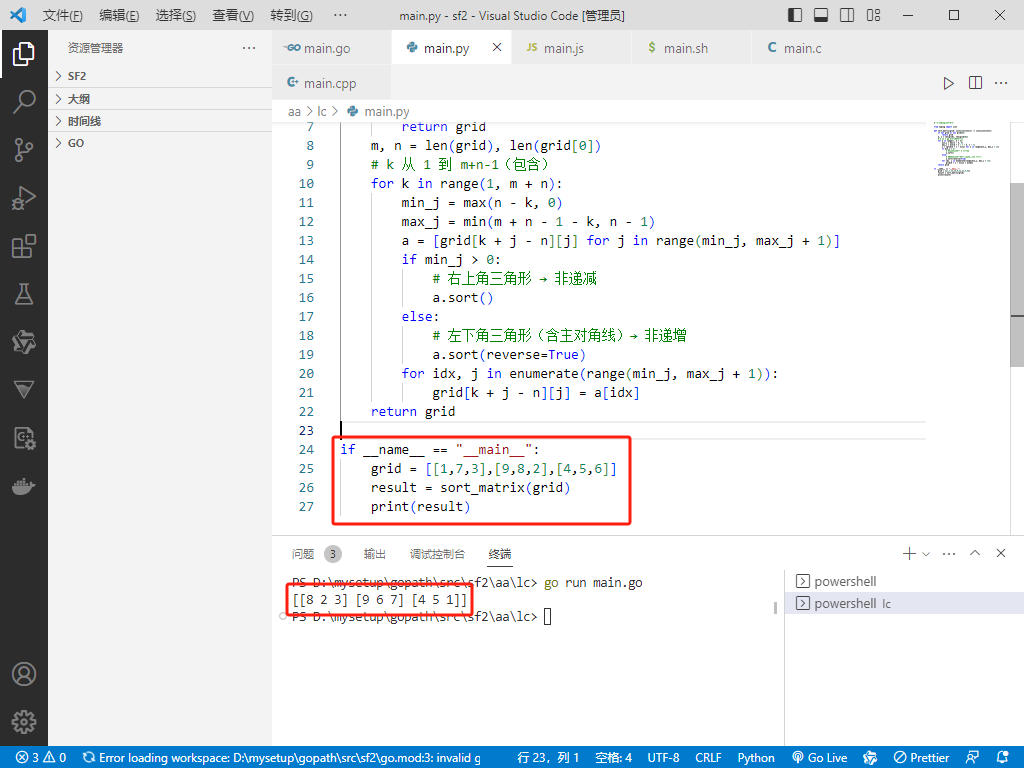This screenshot has width=1024, height=768.
Task: Expand the 大纲 outline section
Action: pos(160,99)
